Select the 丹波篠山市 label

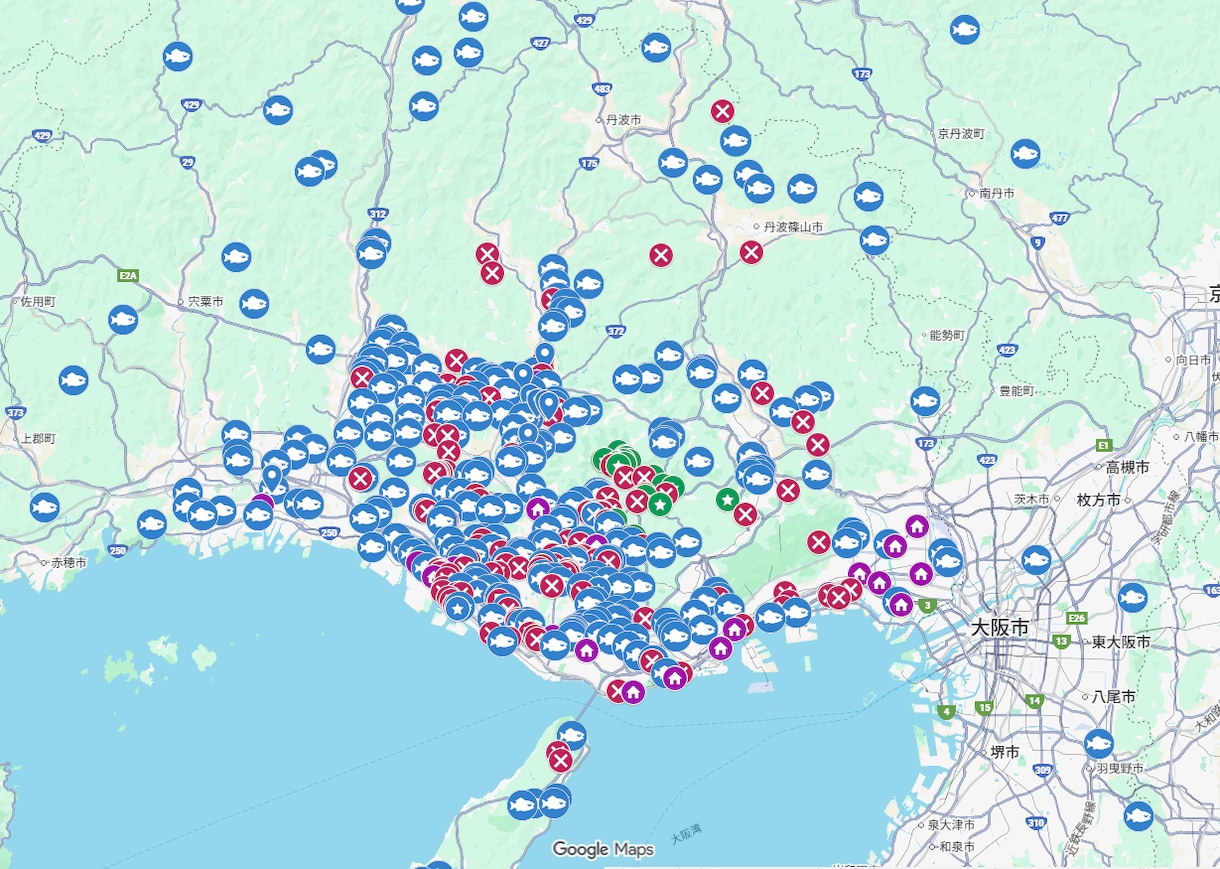794,227
